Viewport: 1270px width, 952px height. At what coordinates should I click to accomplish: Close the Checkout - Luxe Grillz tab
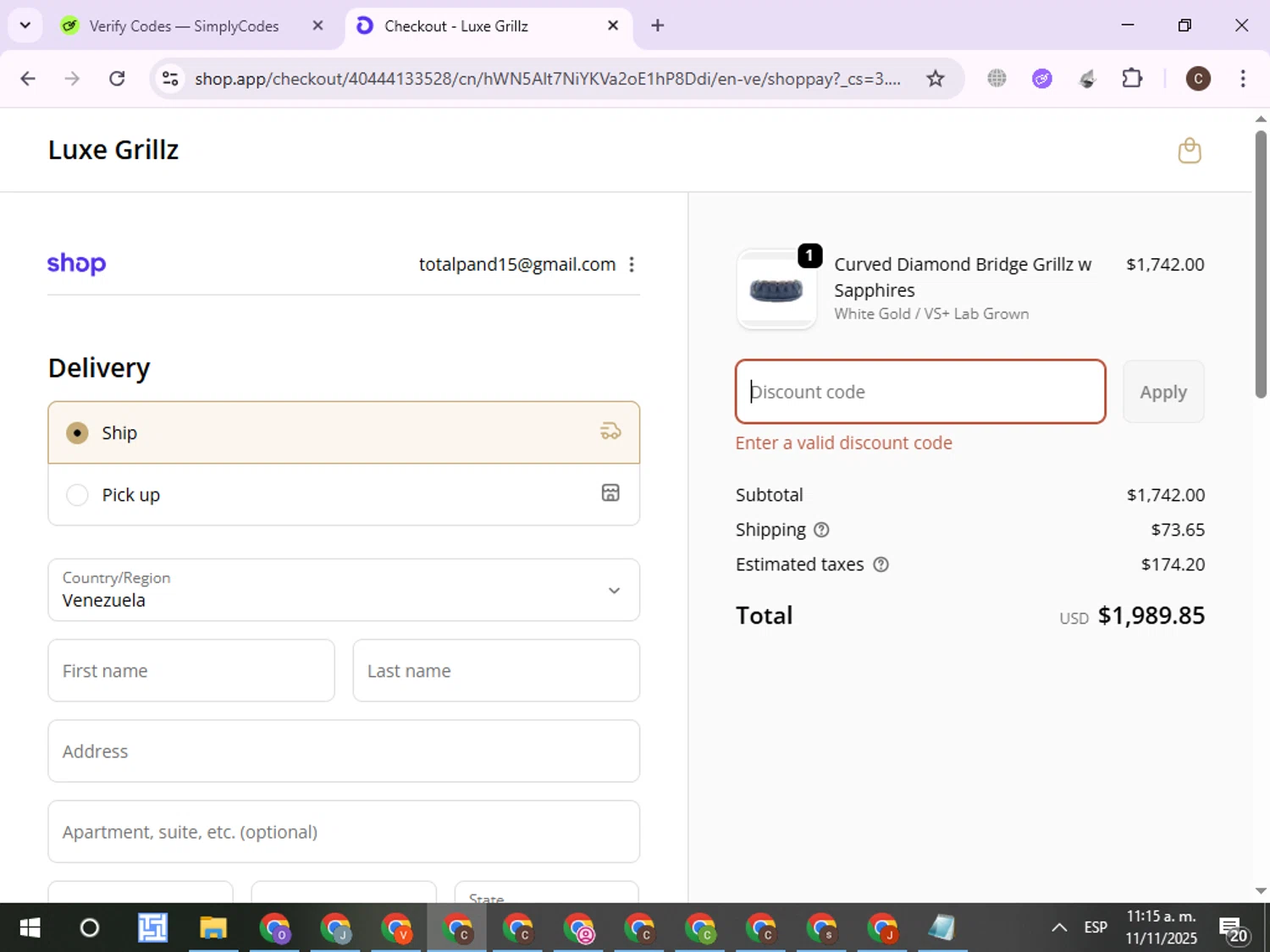pos(613,25)
